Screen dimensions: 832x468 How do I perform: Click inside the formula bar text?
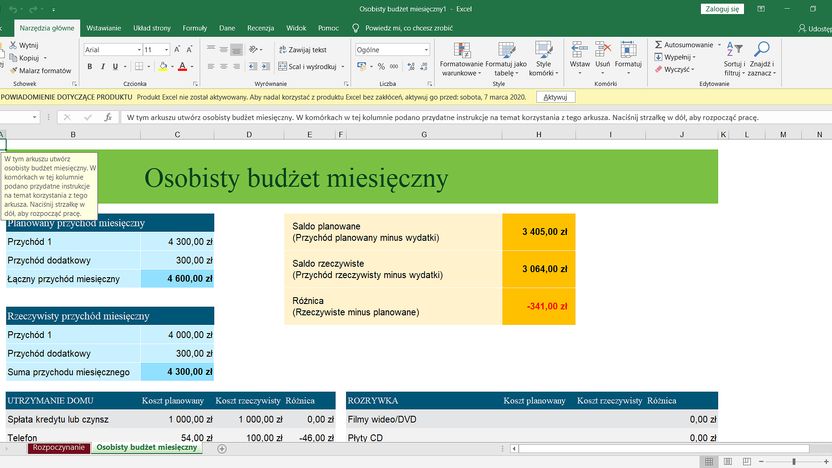point(443,117)
